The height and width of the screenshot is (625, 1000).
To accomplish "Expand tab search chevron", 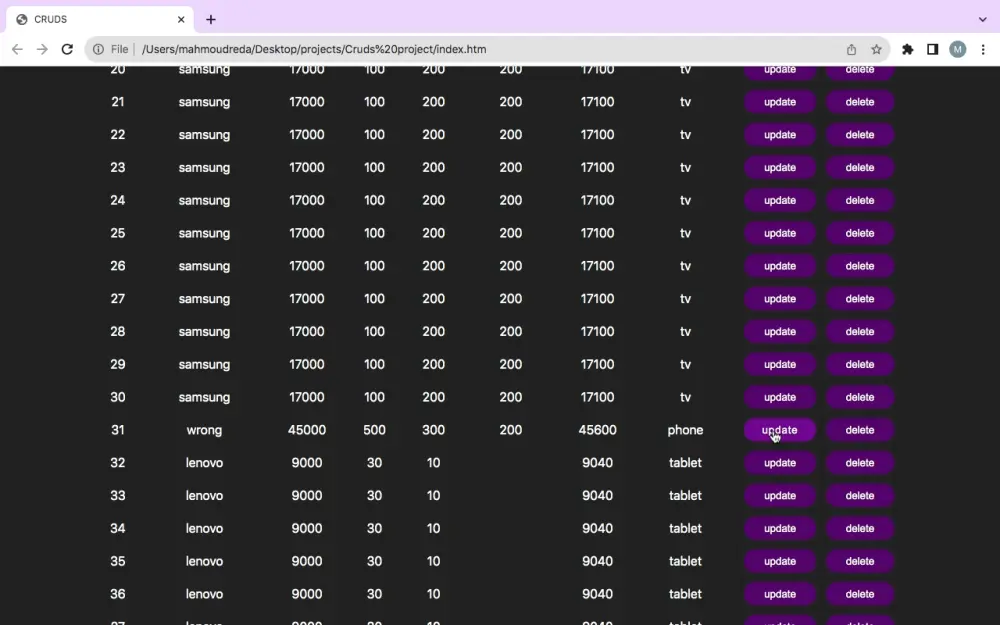I will pos(983,19).
